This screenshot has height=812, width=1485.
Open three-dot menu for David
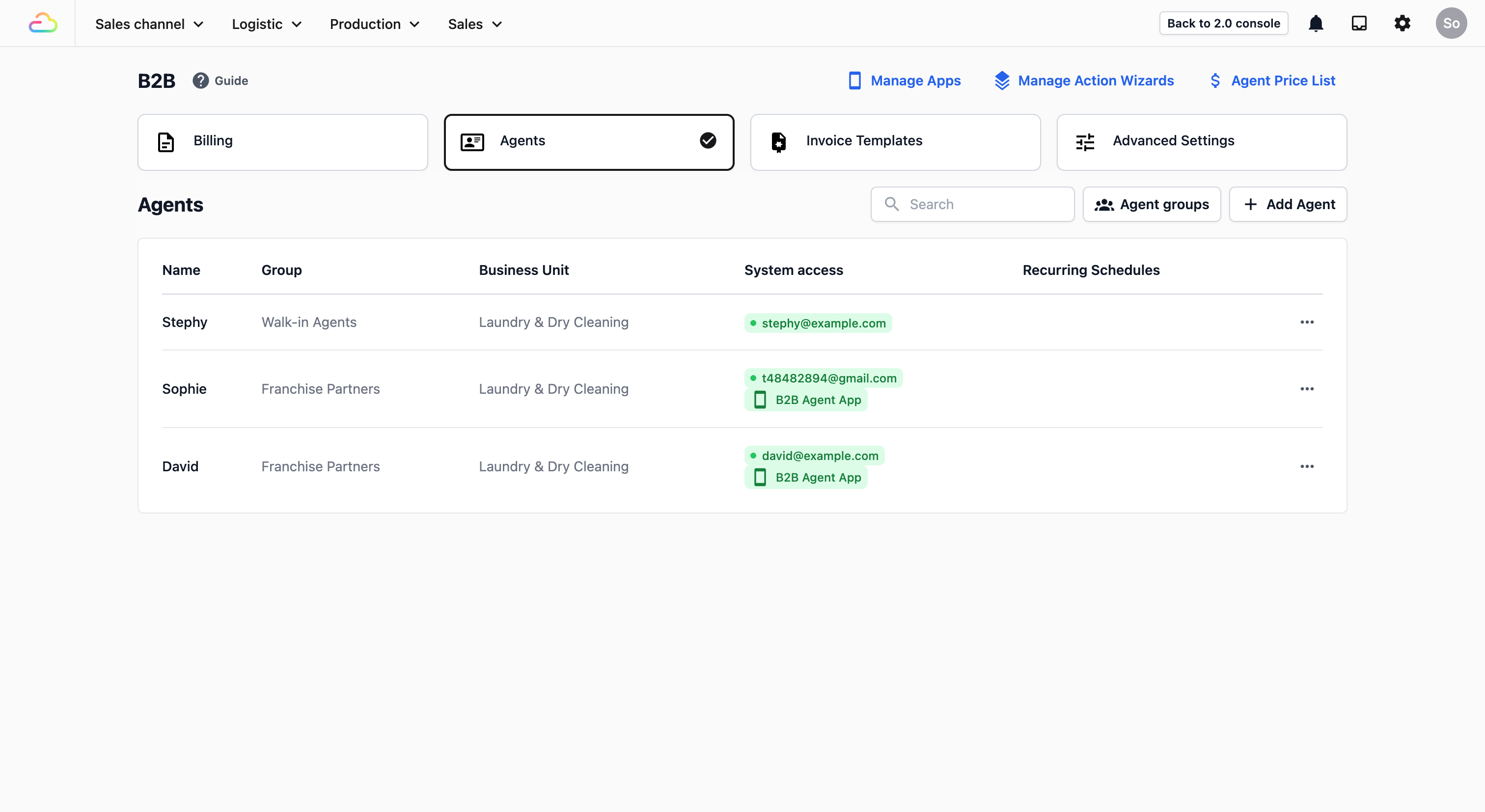point(1306,466)
